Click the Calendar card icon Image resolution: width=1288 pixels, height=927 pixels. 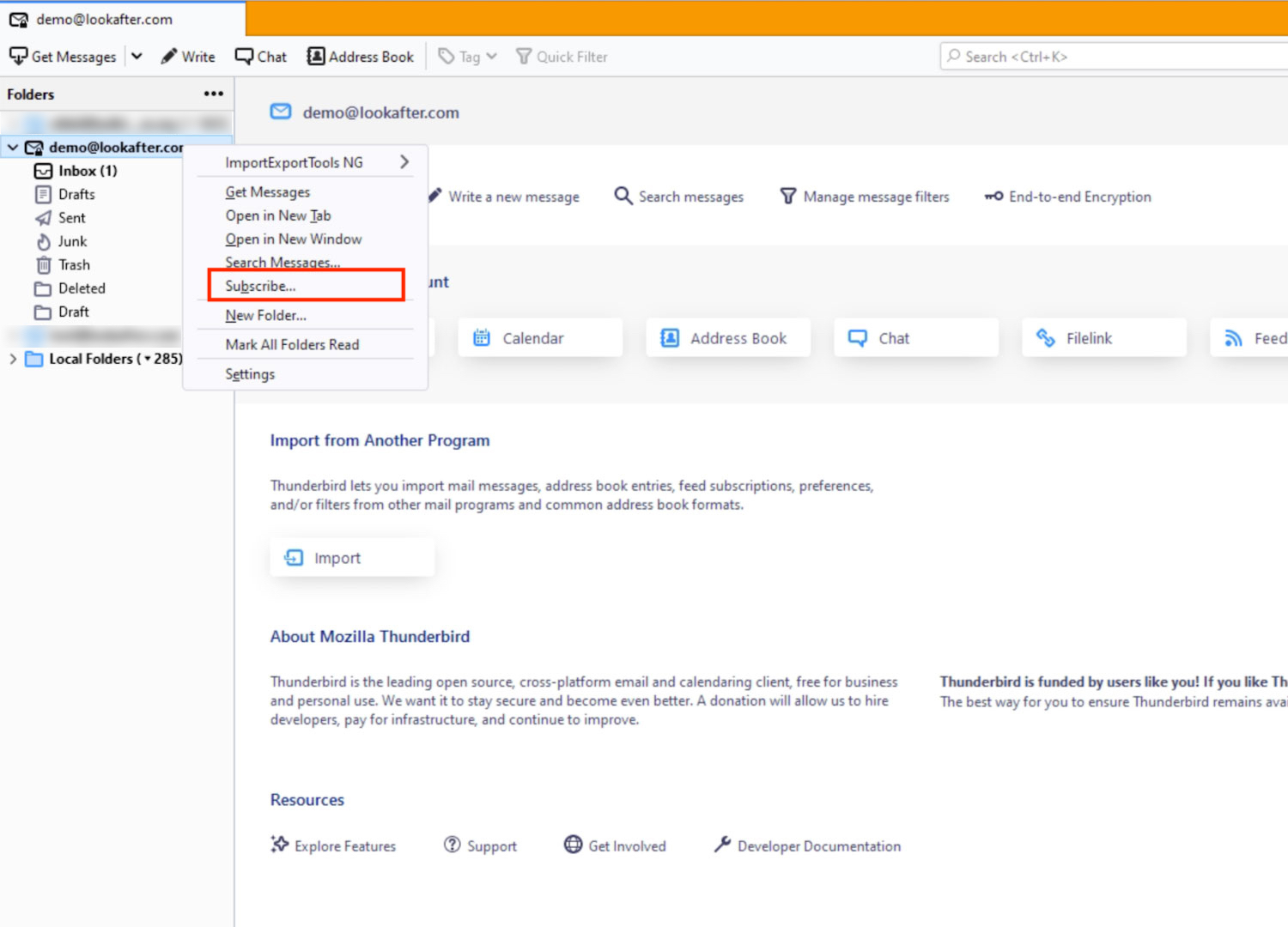point(482,338)
